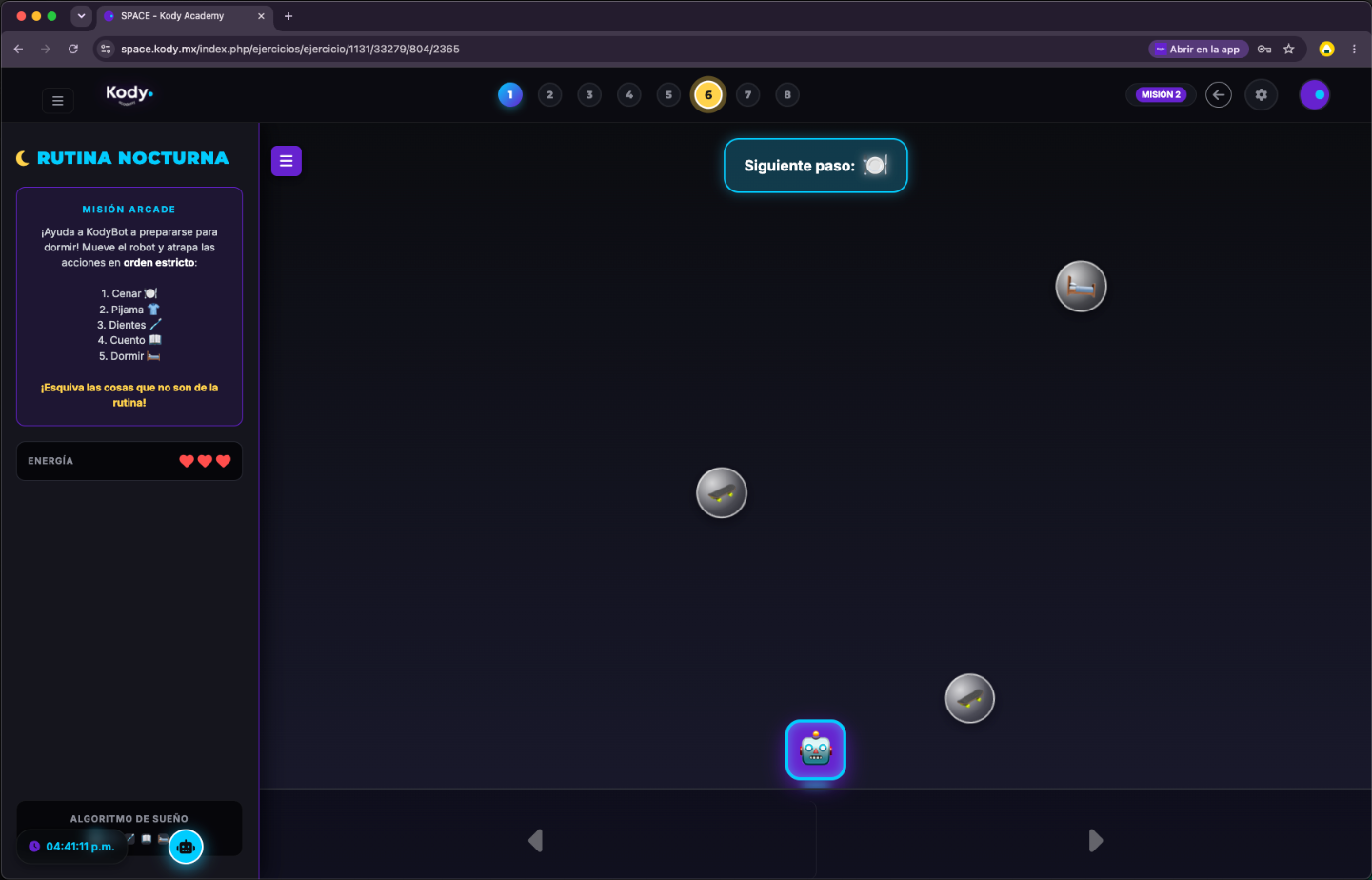Image resolution: width=1372 pixels, height=880 pixels.
Task: Move robot with the left arrow control
Action: pos(536,840)
